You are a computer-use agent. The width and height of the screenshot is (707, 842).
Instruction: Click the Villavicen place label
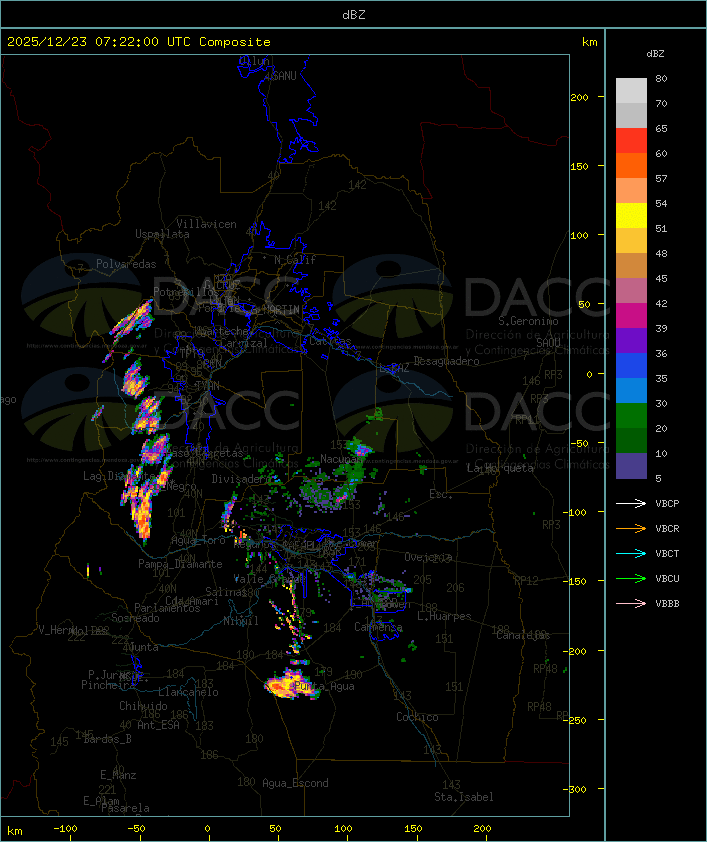click(x=207, y=224)
